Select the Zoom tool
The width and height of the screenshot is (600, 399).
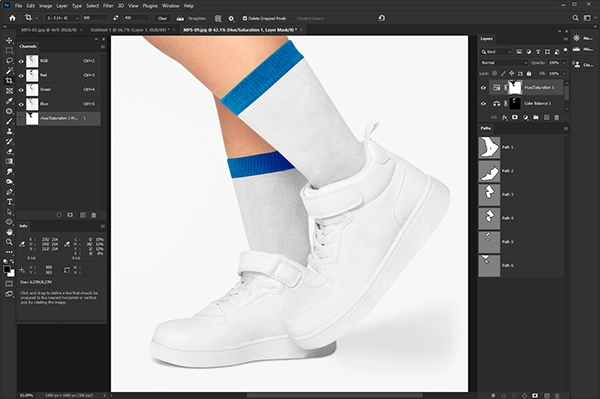coord(9,242)
